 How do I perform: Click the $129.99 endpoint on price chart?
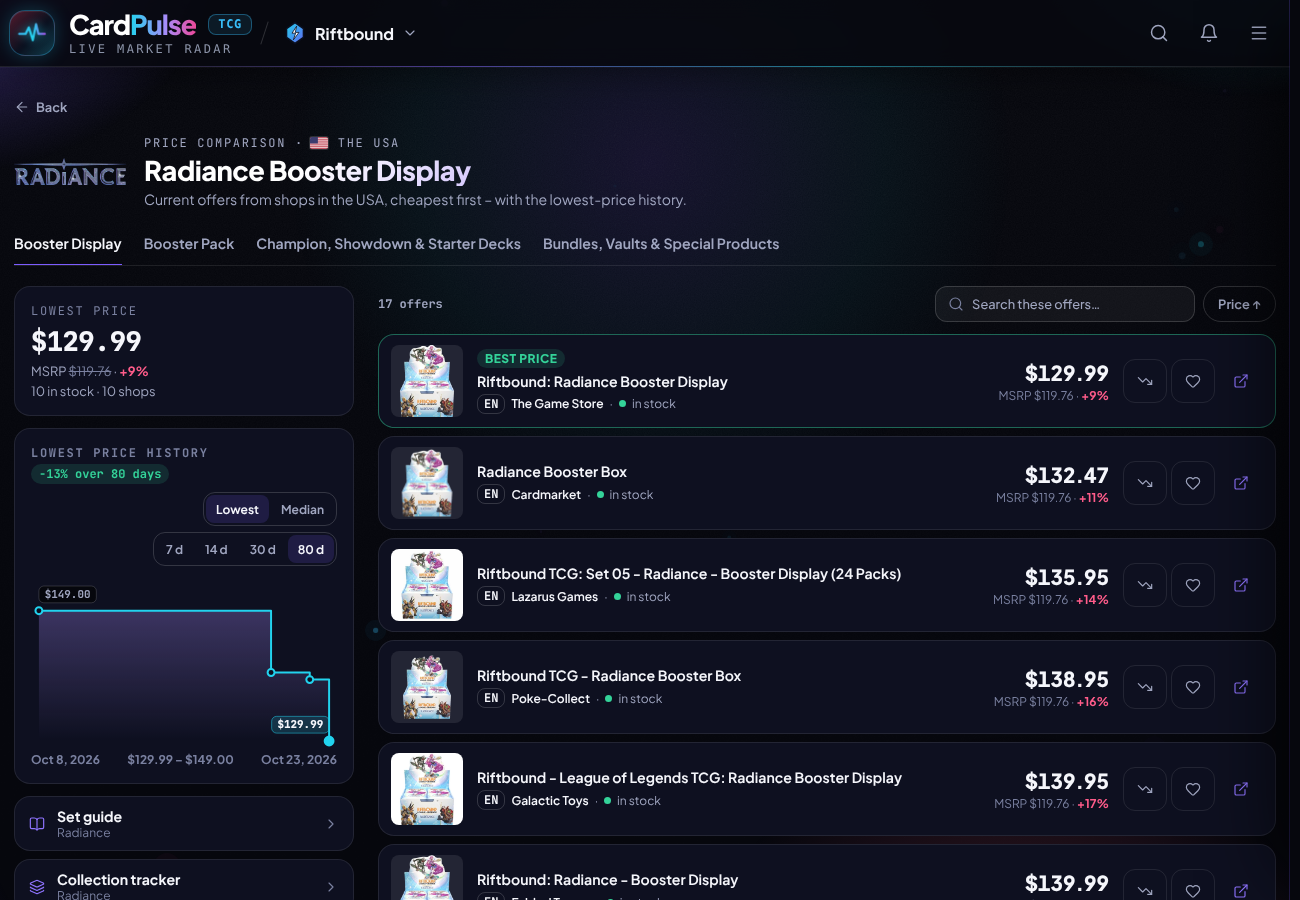click(329, 741)
